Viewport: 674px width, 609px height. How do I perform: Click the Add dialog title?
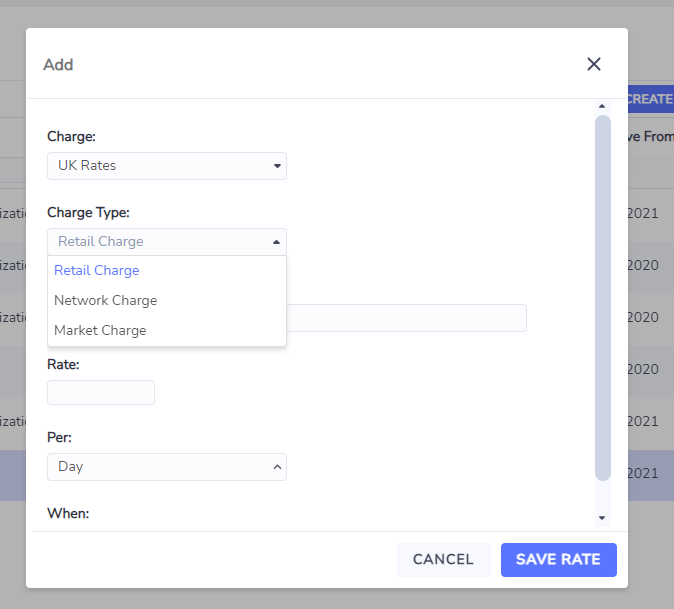pyautogui.click(x=58, y=65)
